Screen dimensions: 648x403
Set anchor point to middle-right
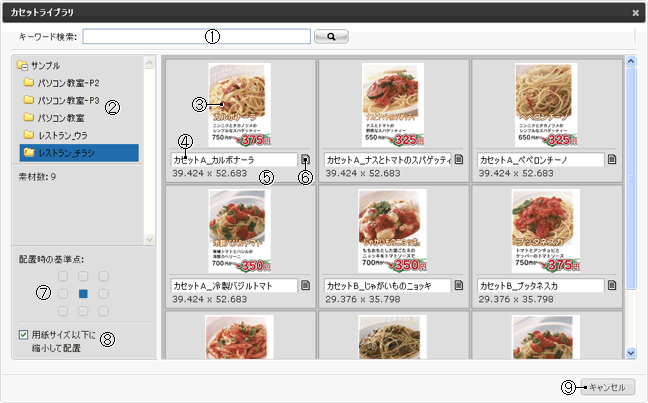103,293
